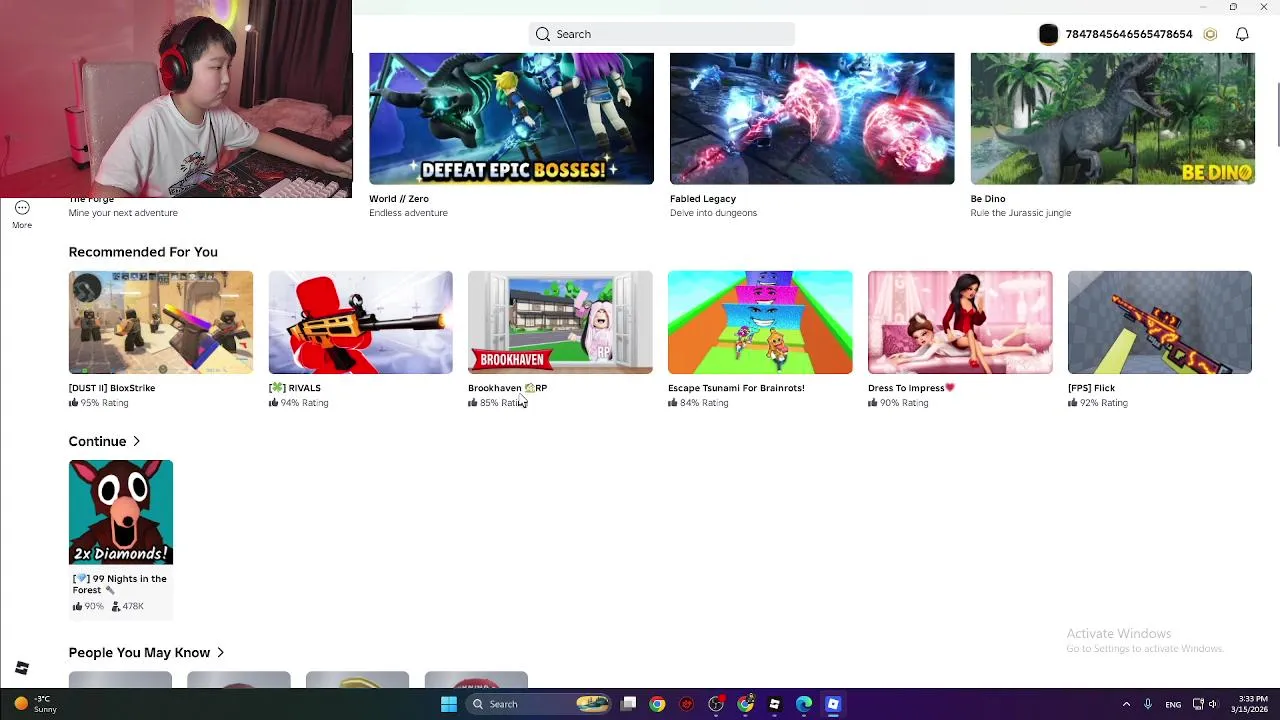The height and width of the screenshot is (720, 1280).
Task: Open the black Roblox Studio taskbar icon
Action: tap(774, 704)
